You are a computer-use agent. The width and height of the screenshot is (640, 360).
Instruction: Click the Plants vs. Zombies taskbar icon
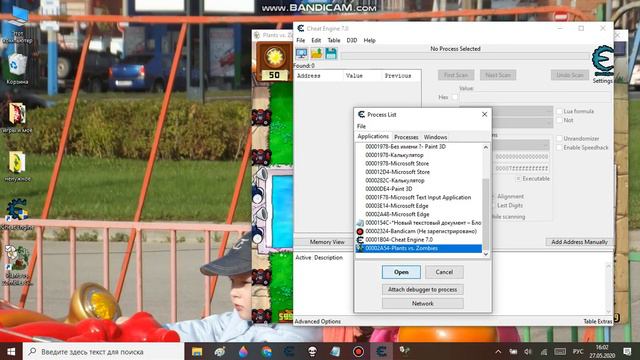click(404, 351)
